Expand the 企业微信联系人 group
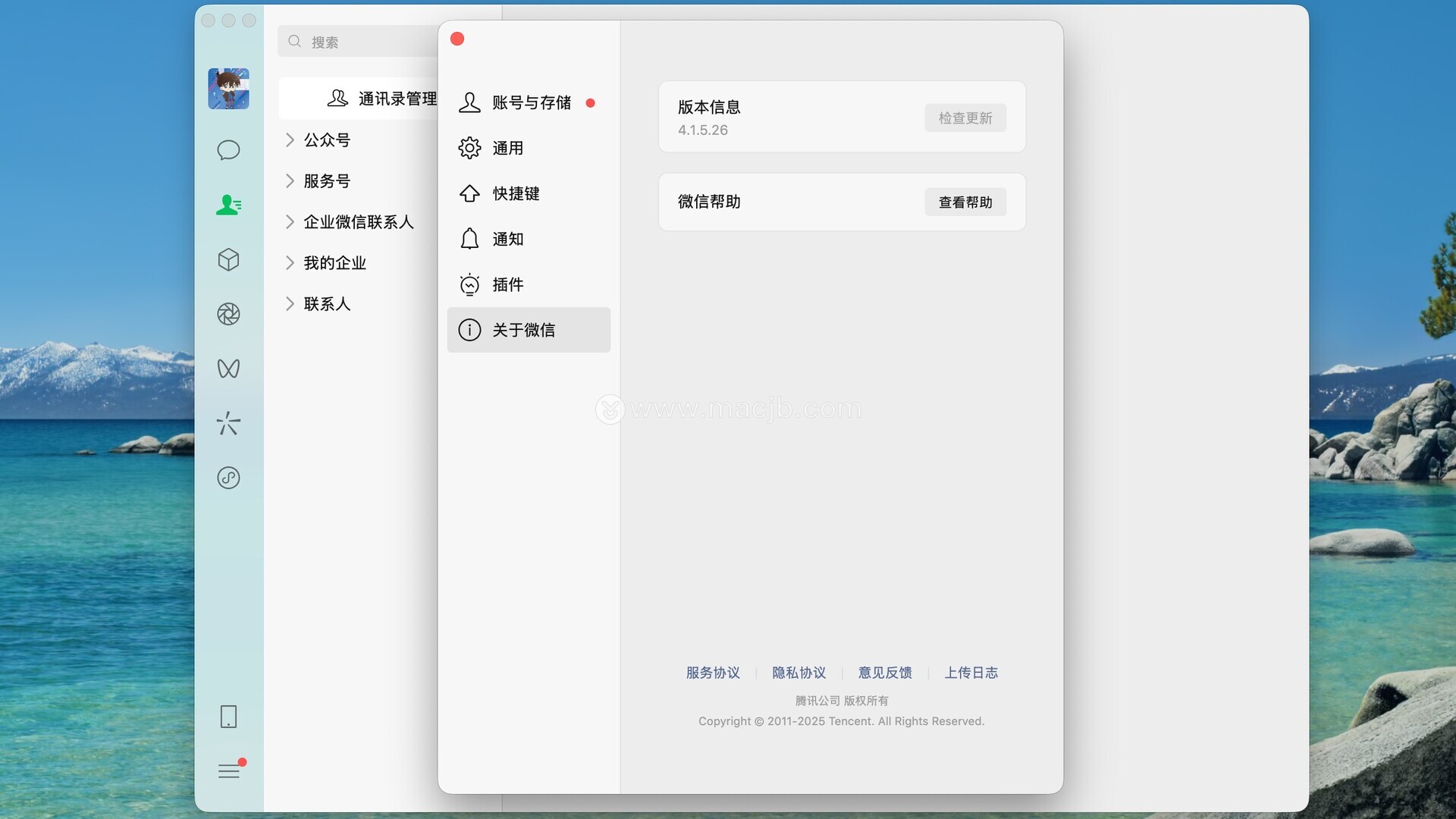 pyautogui.click(x=356, y=222)
